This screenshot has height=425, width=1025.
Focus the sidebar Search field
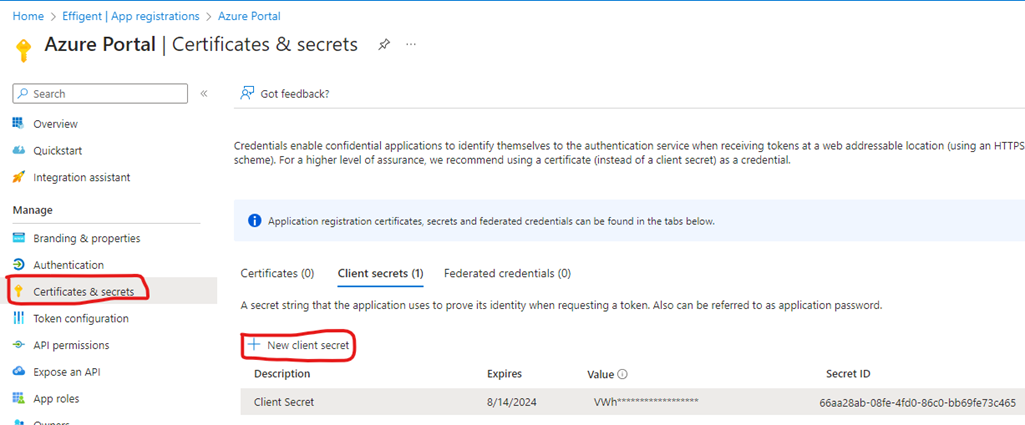tap(100, 94)
